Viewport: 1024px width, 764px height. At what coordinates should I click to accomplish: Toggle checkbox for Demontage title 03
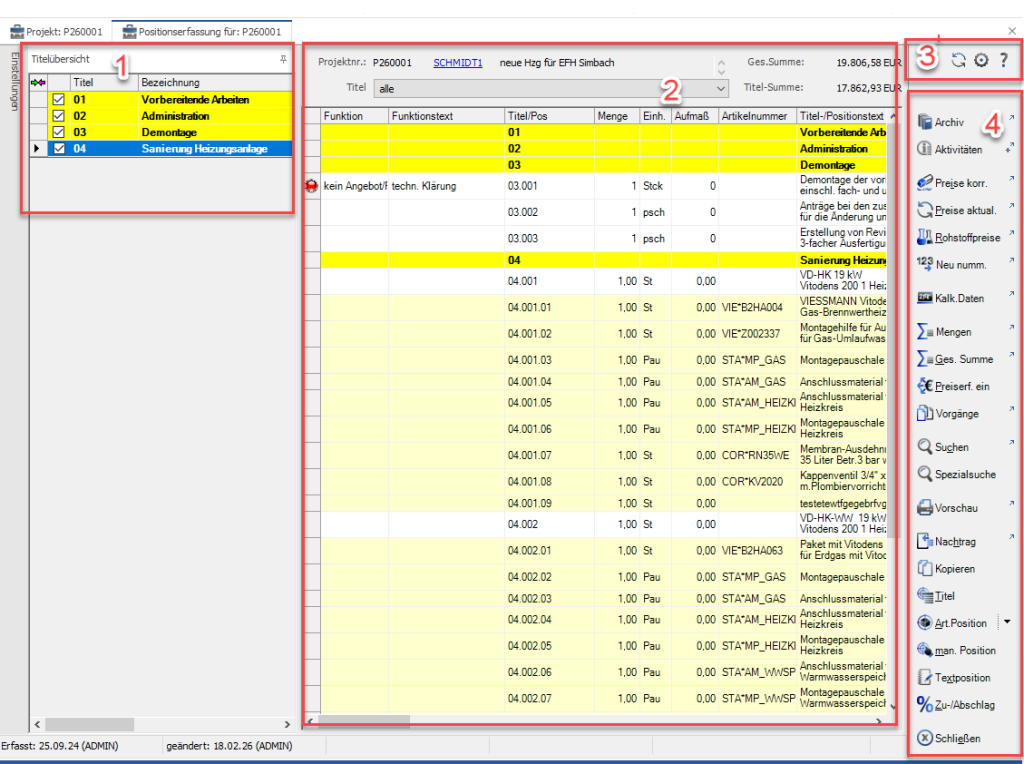tap(58, 132)
